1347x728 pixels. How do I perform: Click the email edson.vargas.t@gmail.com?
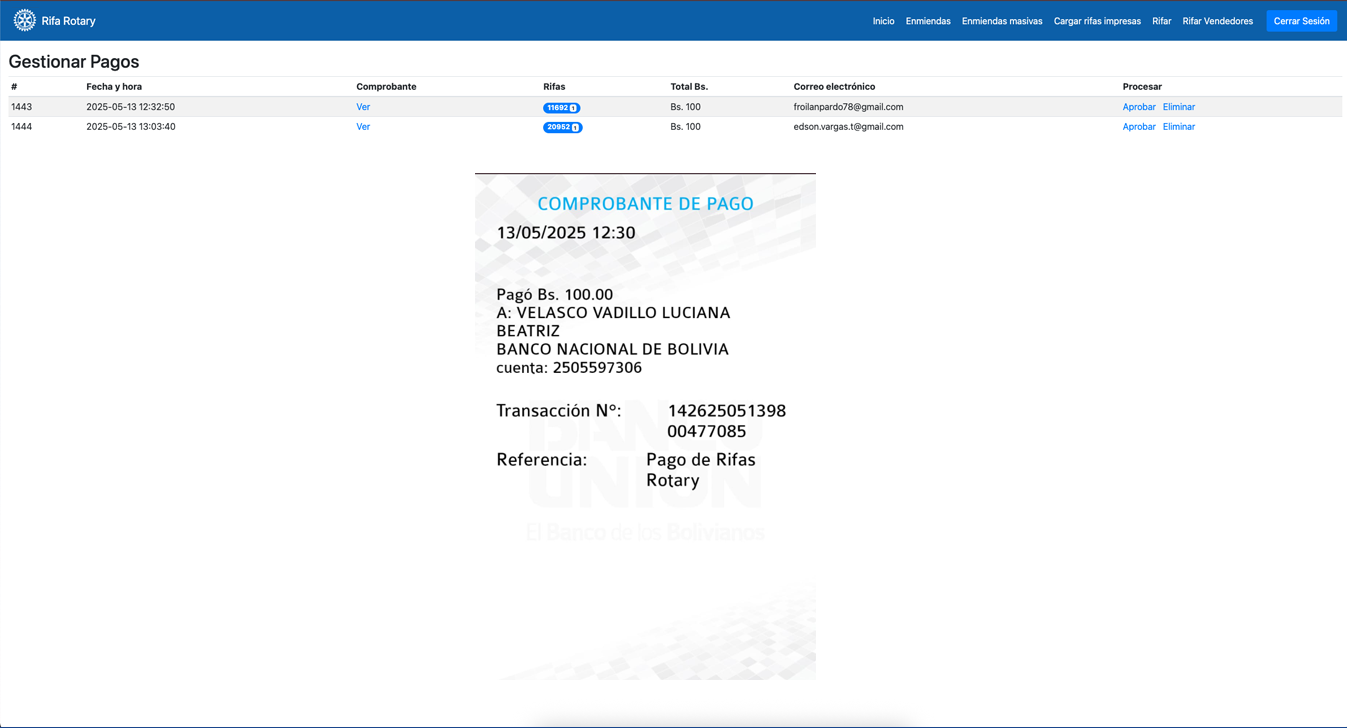click(848, 127)
